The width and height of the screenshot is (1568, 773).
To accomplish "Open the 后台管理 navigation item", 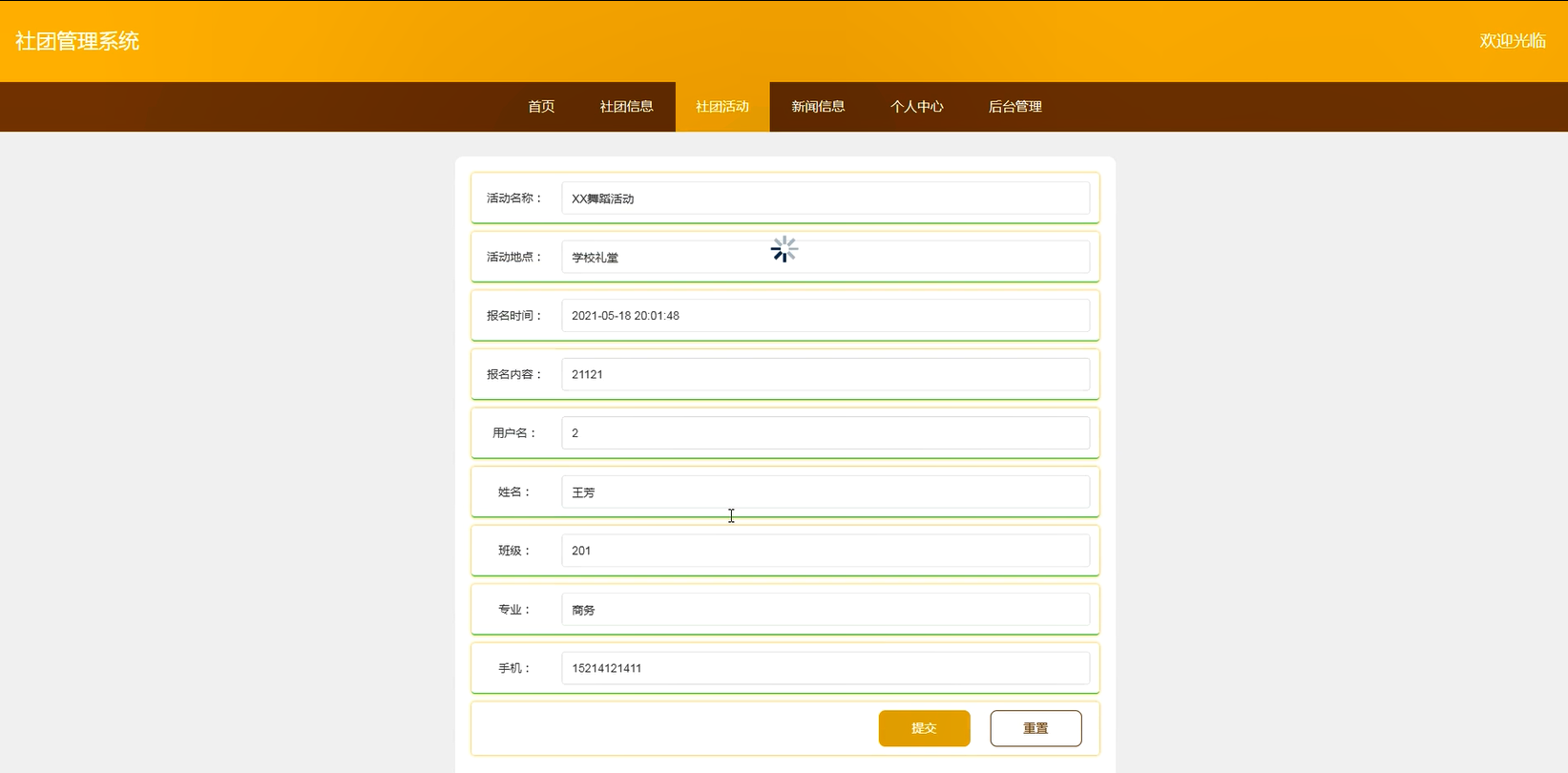I will (1014, 107).
